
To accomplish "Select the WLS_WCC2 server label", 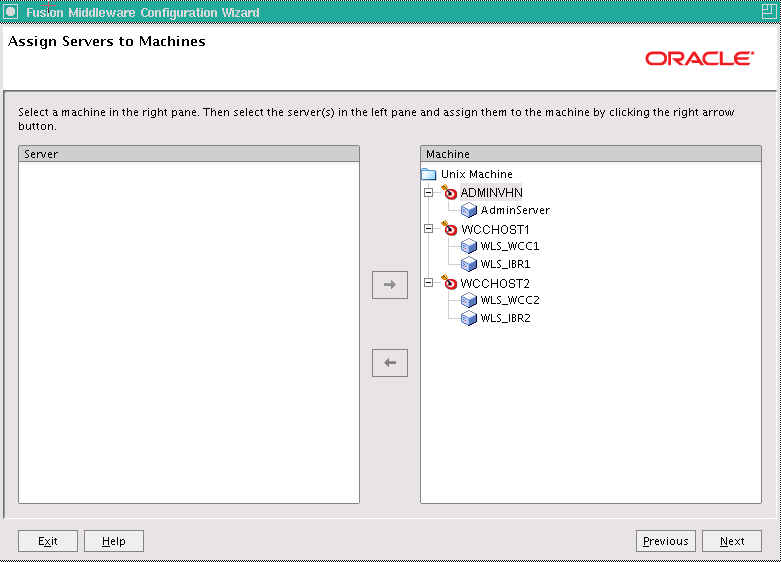I will 510,300.
